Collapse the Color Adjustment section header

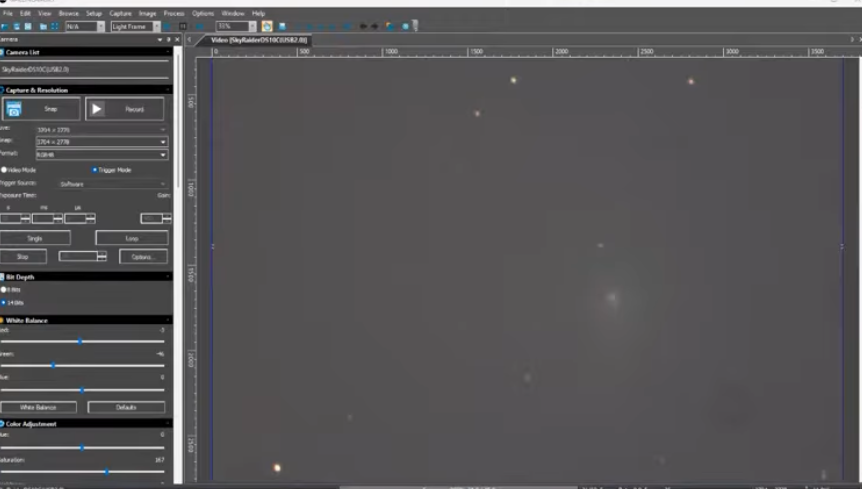pos(168,424)
